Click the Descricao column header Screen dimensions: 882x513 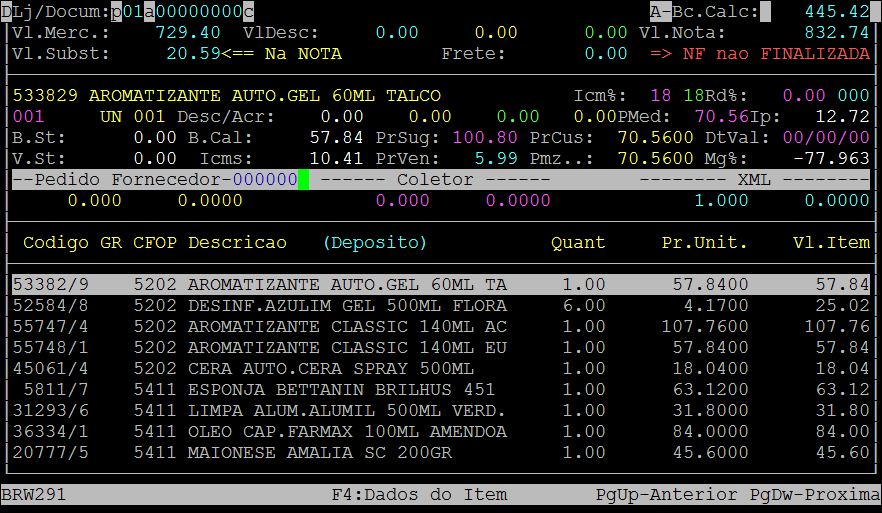point(237,243)
